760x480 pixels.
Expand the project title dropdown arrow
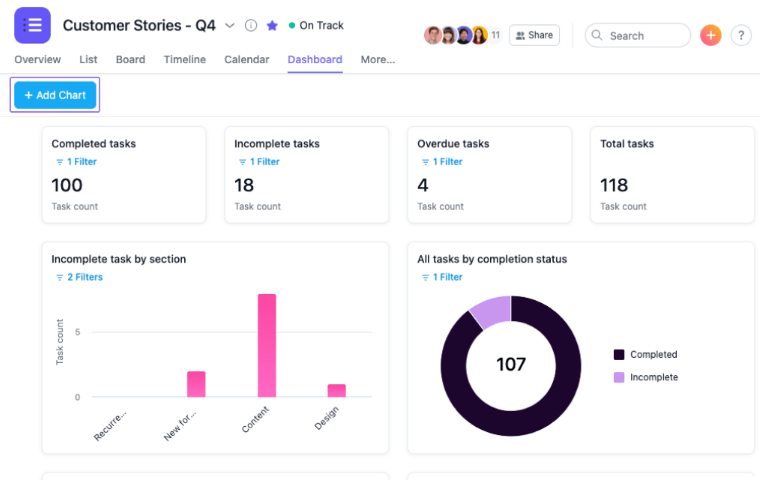230,26
